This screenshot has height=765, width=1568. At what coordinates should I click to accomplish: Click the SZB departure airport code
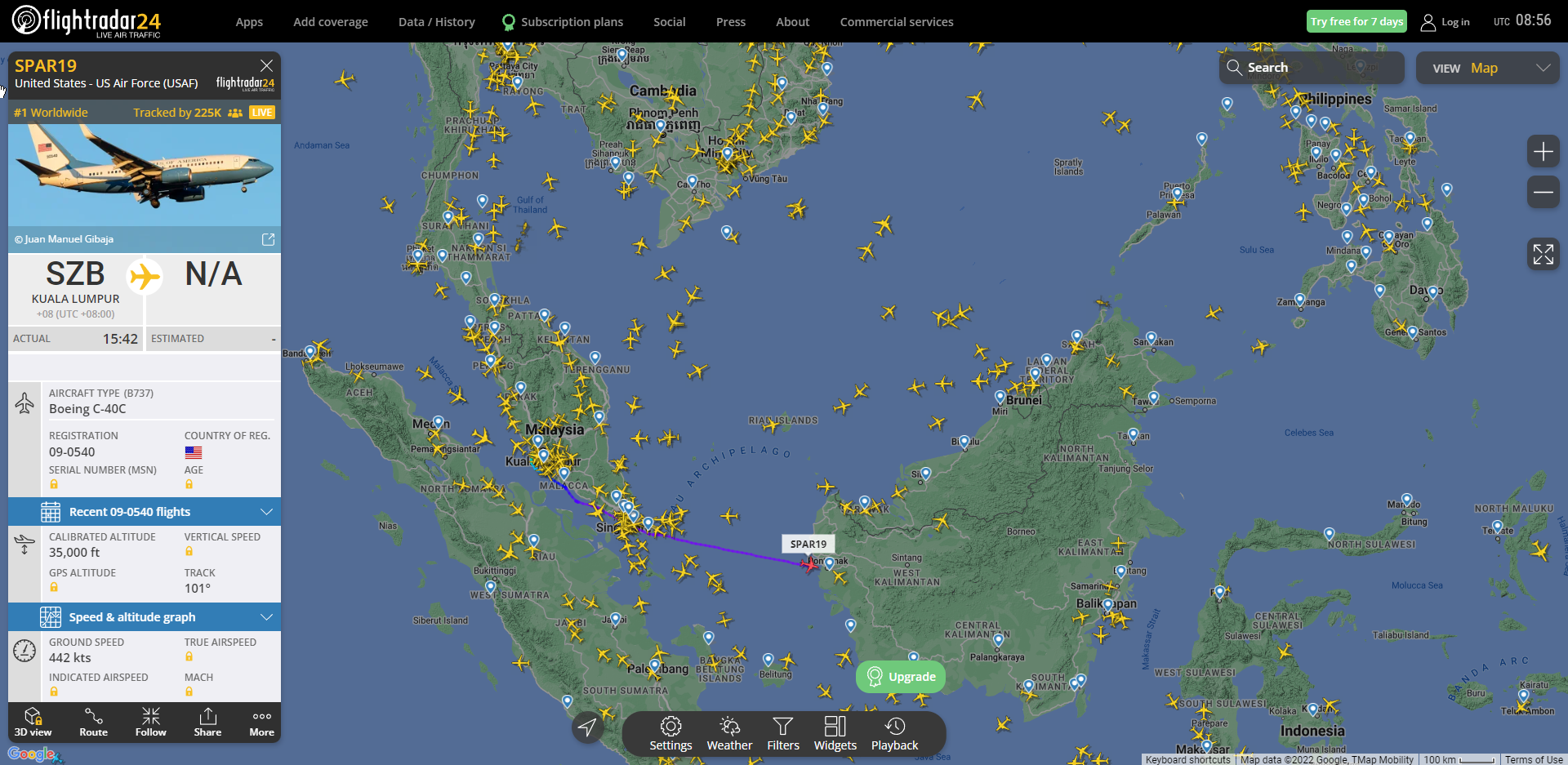tap(75, 274)
